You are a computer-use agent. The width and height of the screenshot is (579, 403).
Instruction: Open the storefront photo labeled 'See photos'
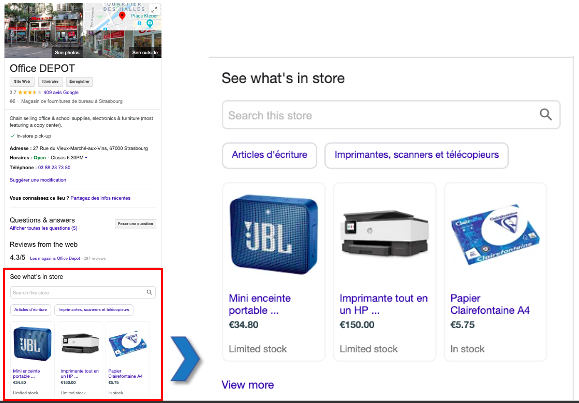[44, 30]
